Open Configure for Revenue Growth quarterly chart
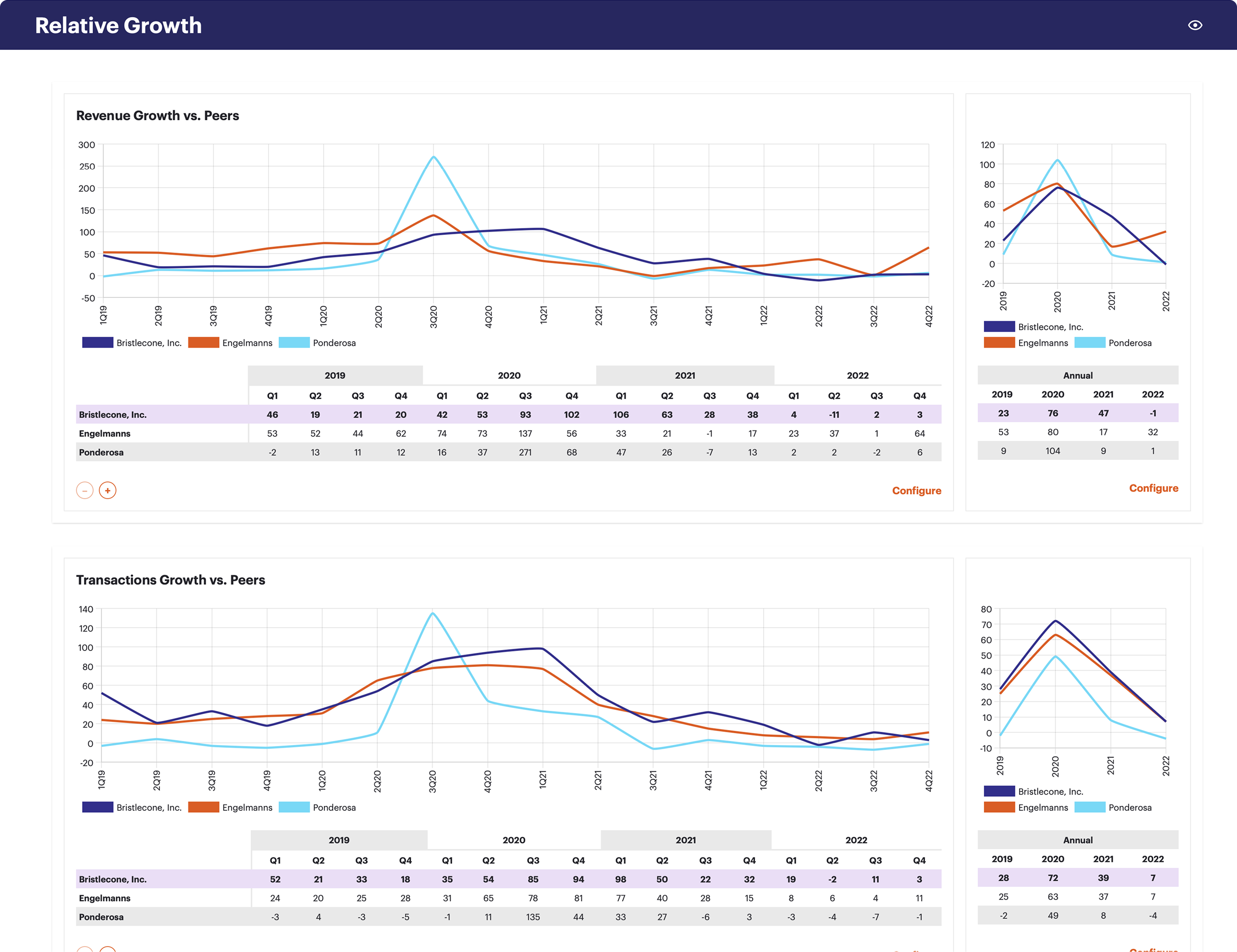Image resolution: width=1237 pixels, height=952 pixels. (x=916, y=491)
